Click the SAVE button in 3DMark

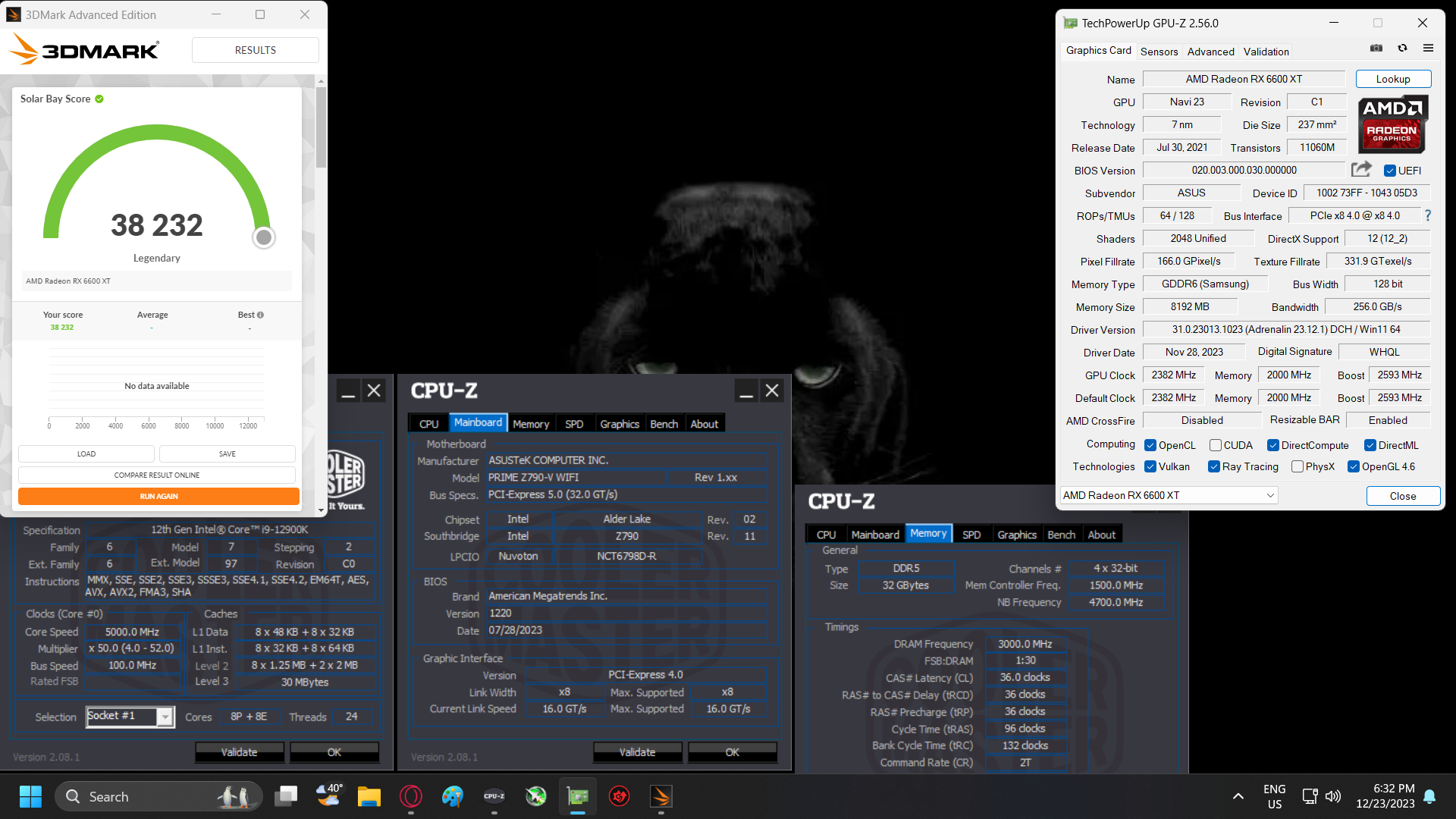coord(227,453)
